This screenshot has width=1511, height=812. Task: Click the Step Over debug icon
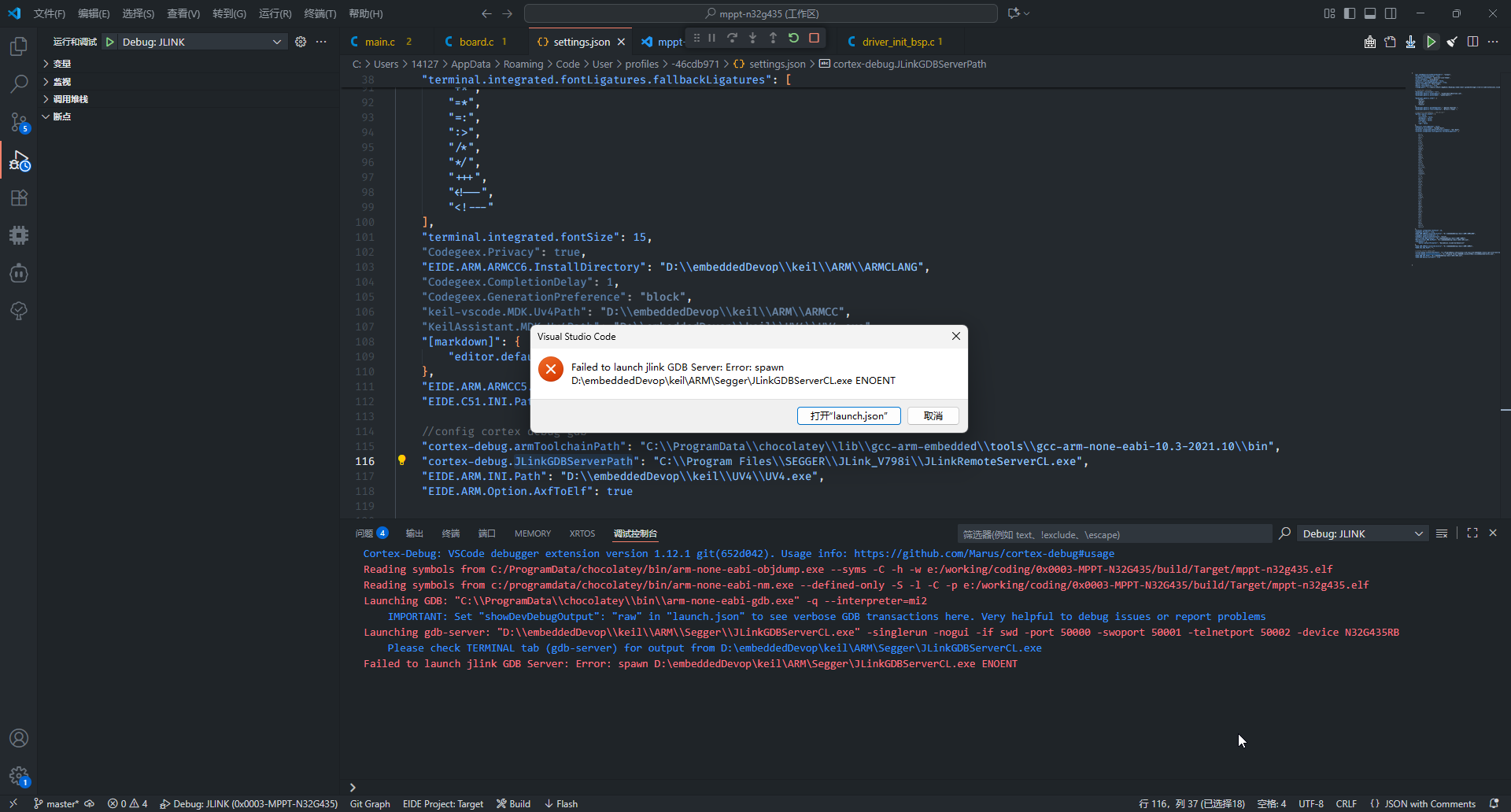pos(732,38)
